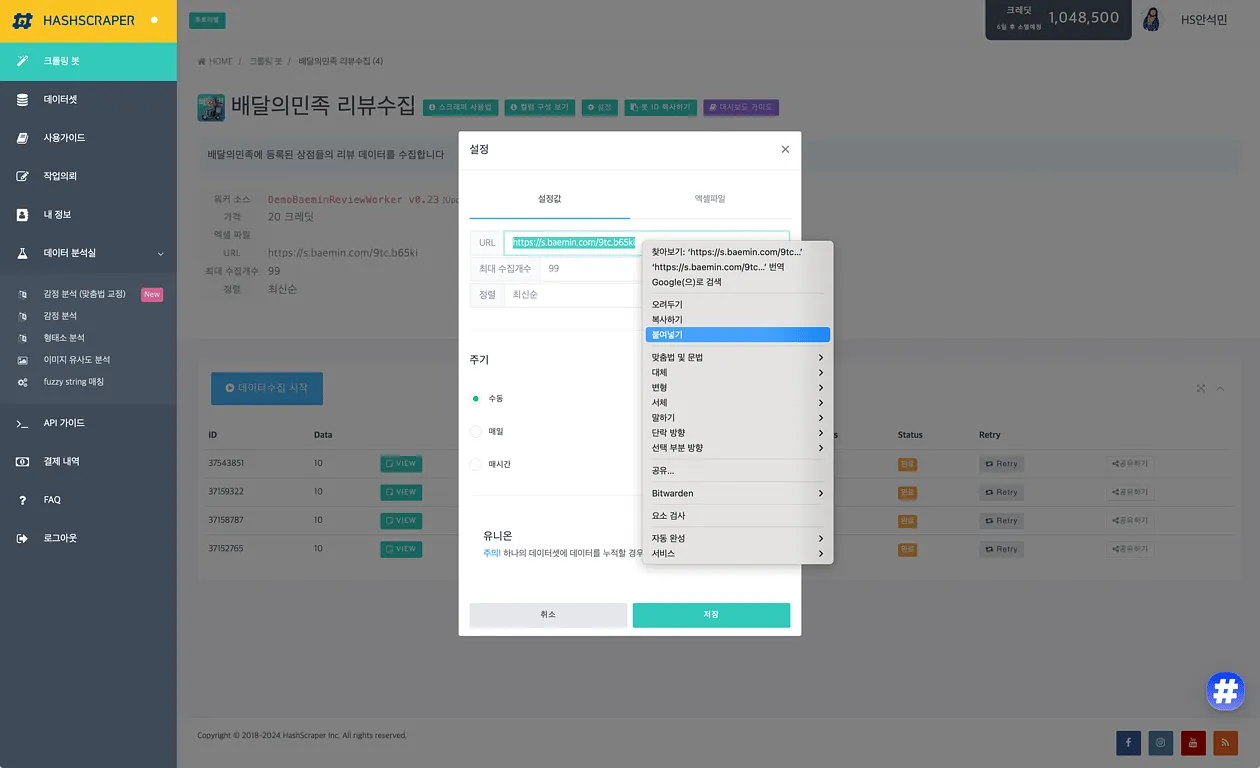Click the RSS feed footer icon
This screenshot has width=1260, height=768.
tap(1225, 742)
